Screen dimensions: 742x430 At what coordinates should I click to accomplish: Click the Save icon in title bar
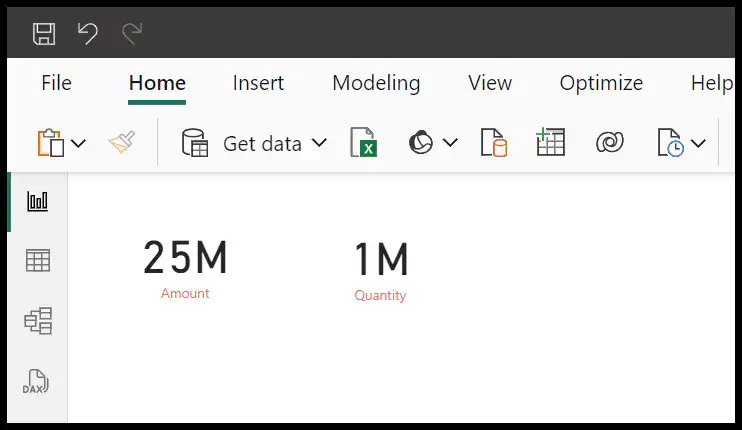(x=44, y=34)
